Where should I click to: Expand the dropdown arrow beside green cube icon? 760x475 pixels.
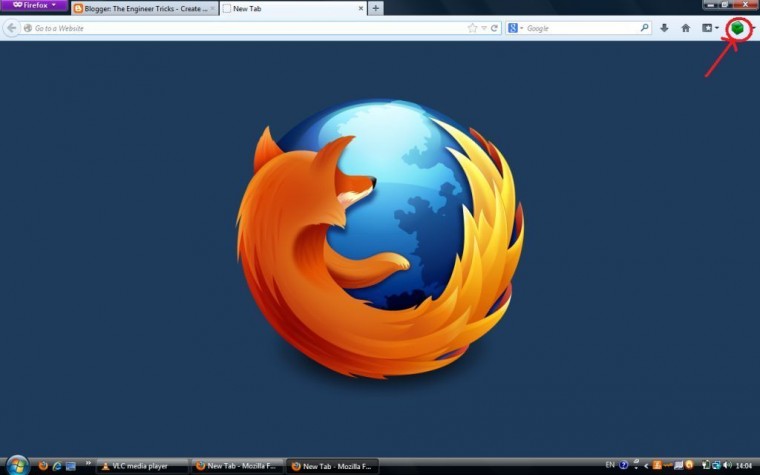(x=754, y=28)
